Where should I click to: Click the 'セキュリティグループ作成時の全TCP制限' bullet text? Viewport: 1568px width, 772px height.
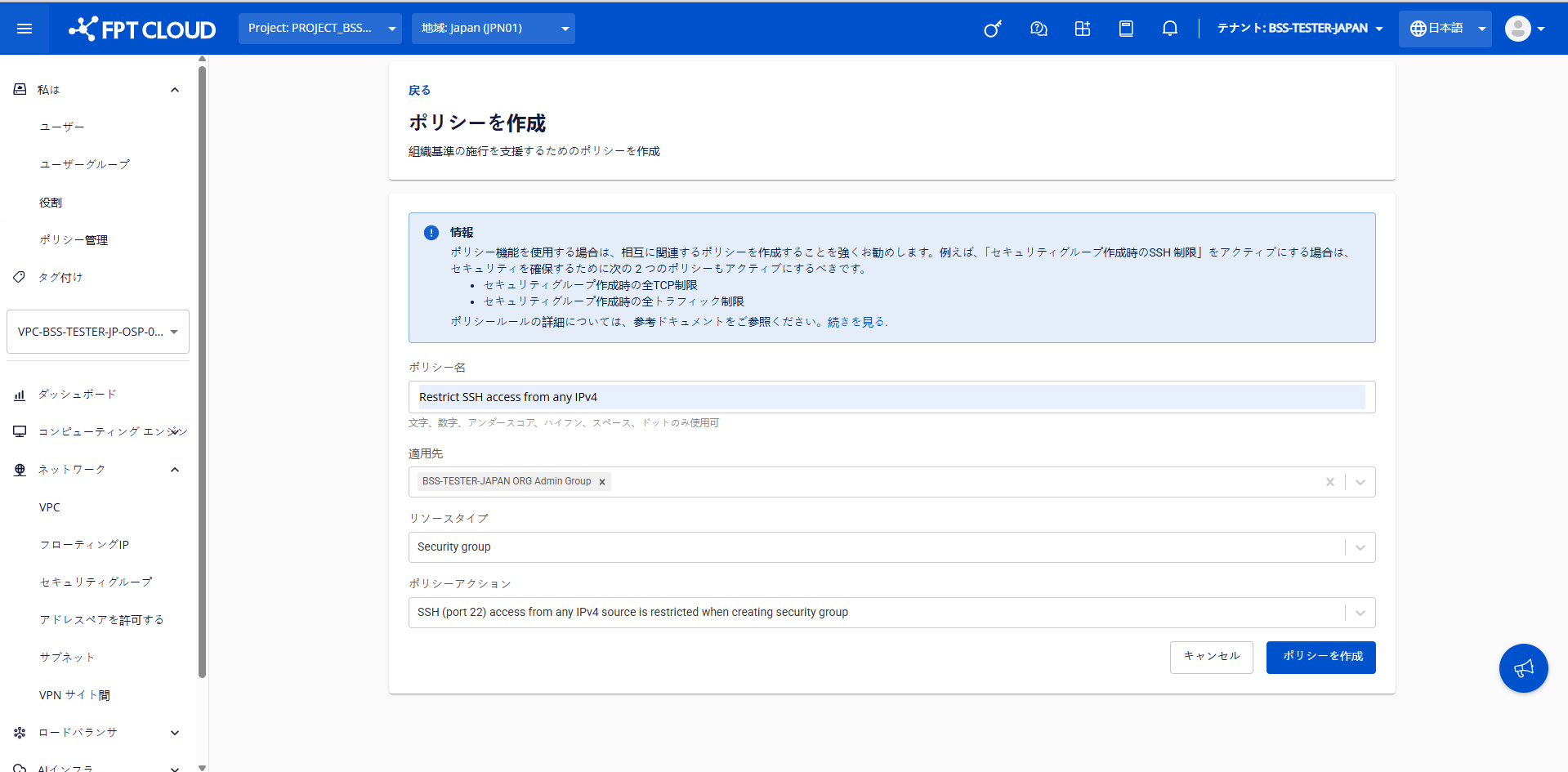click(x=590, y=285)
